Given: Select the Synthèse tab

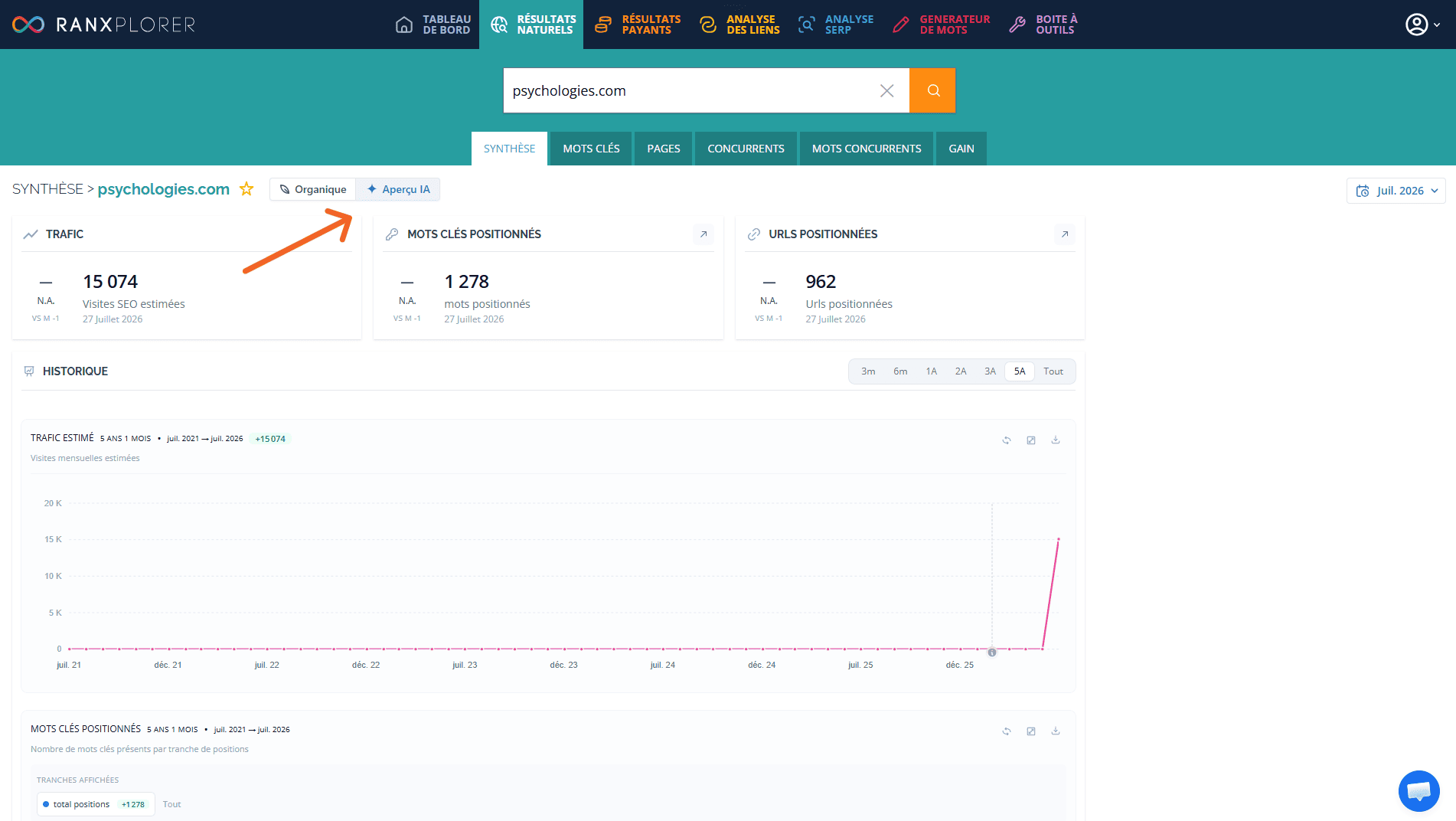Looking at the screenshot, I should tap(509, 149).
